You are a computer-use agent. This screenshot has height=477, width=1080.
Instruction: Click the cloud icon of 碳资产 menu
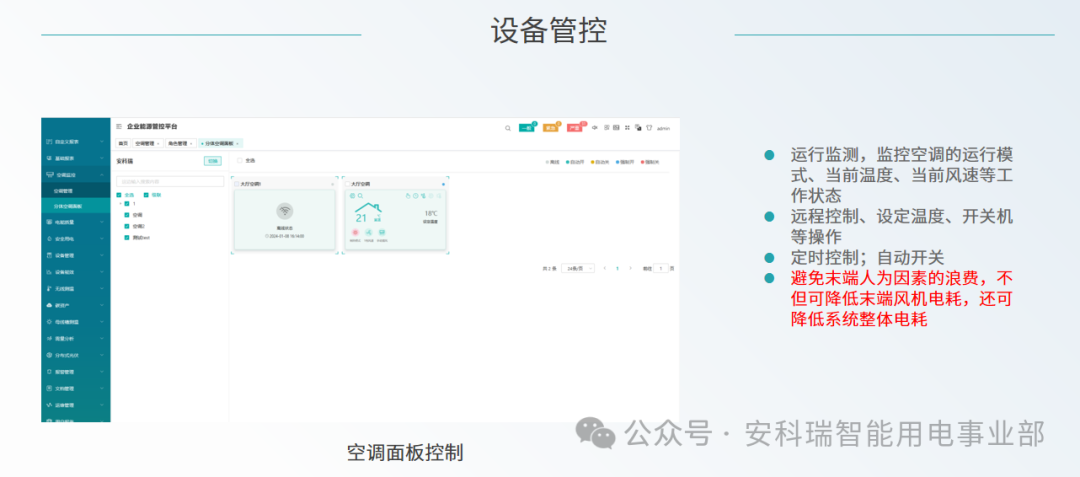click(49, 305)
